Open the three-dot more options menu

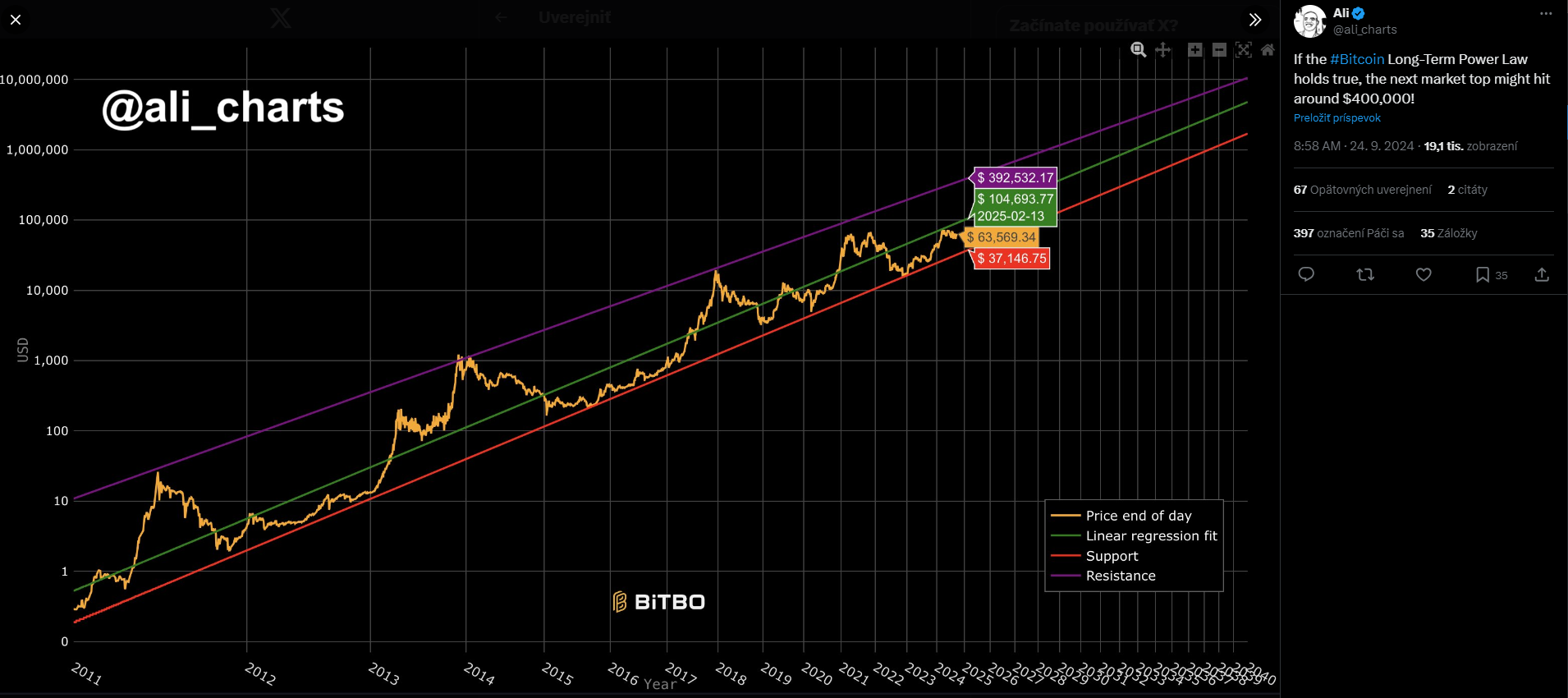1545,14
